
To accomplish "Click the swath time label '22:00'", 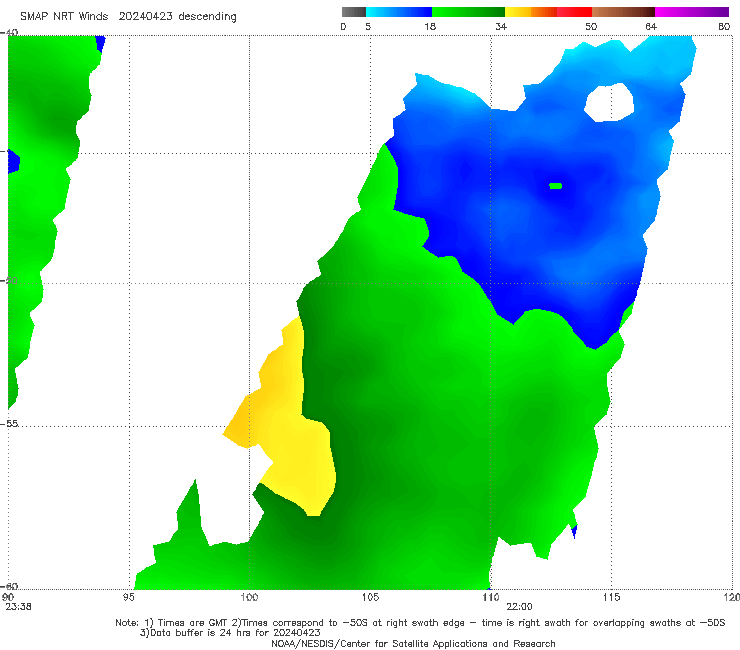I will pyautogui.click(x=520, y=607).
